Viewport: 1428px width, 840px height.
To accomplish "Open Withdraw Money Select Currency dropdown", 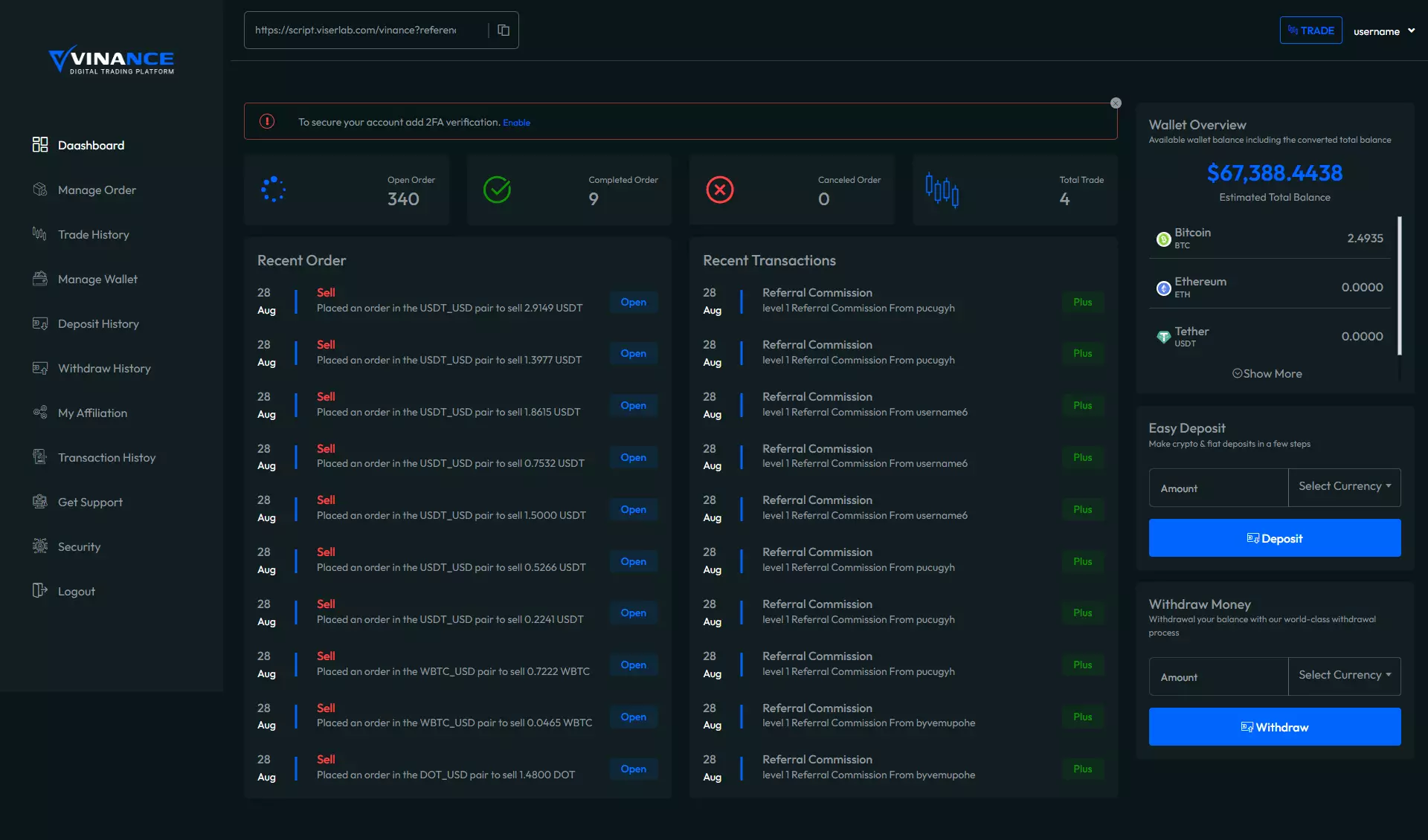I will point(1345,676).
